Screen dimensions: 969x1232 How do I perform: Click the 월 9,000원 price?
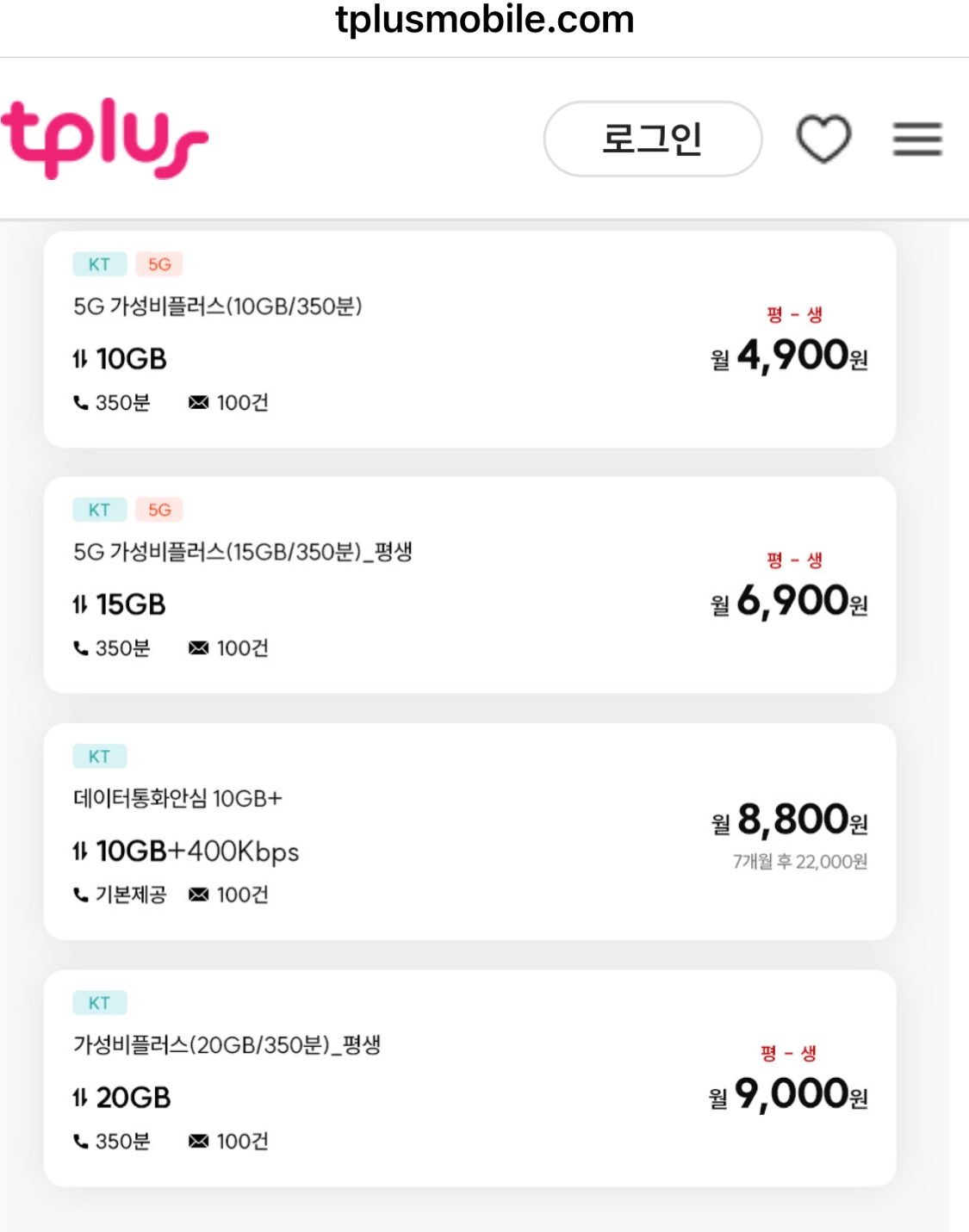(x=787, y=1094)
